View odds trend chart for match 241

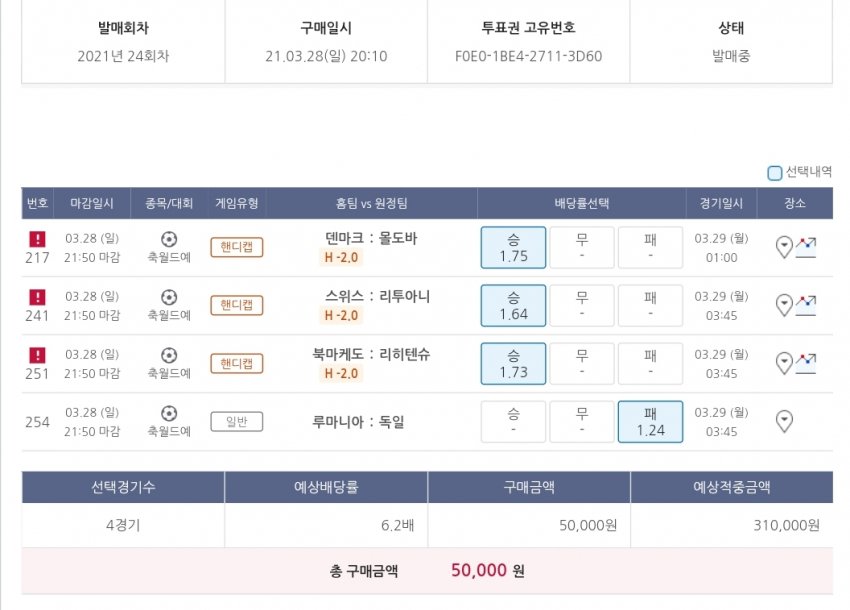806,303
